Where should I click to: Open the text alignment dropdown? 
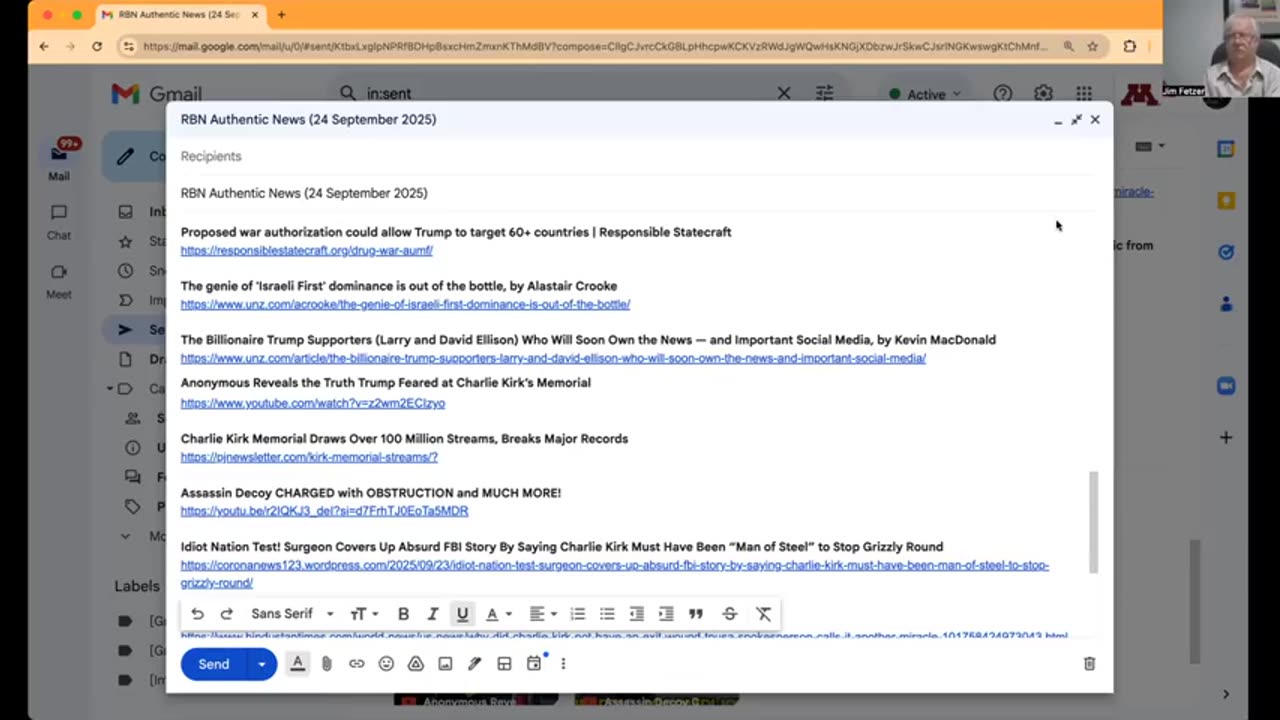point(543,614)
